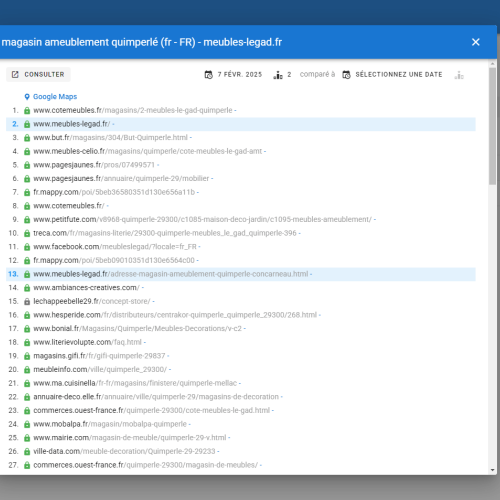
Task: Click the calendar icon beside 7 FÉVR. 2025
Action: pos(209,75)
